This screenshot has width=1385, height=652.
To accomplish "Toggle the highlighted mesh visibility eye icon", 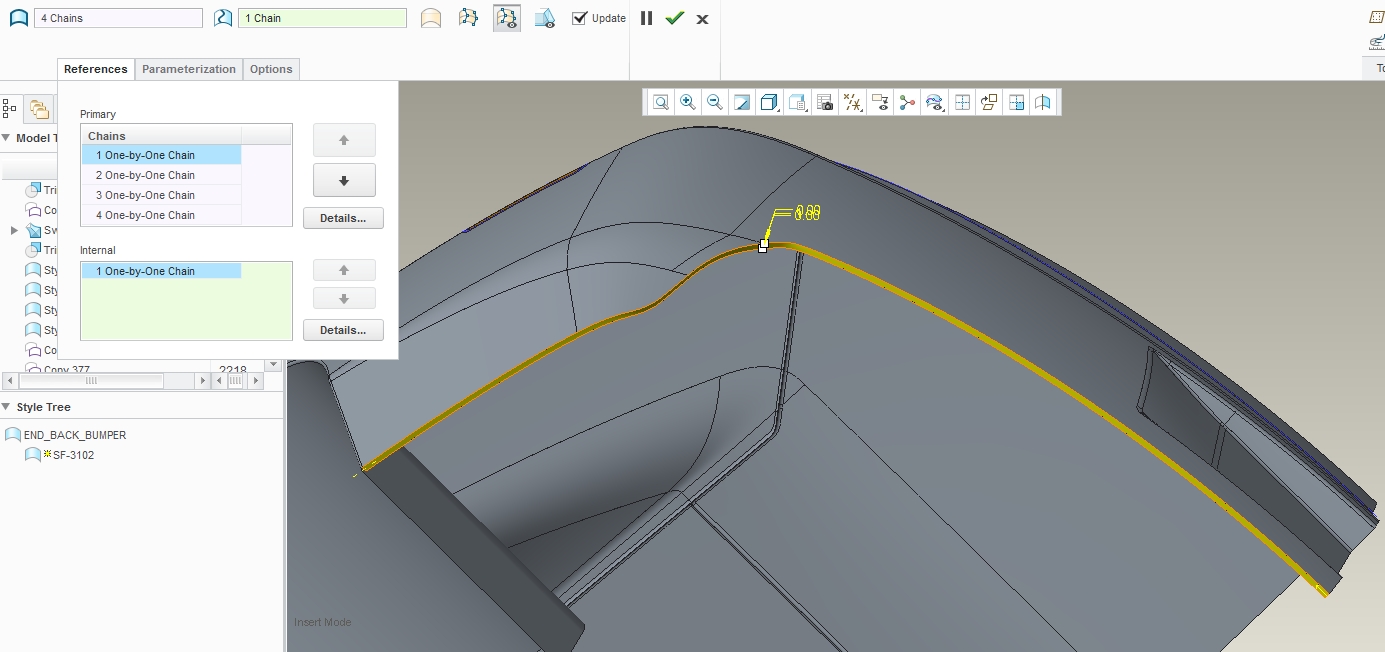I will point(507,18).
